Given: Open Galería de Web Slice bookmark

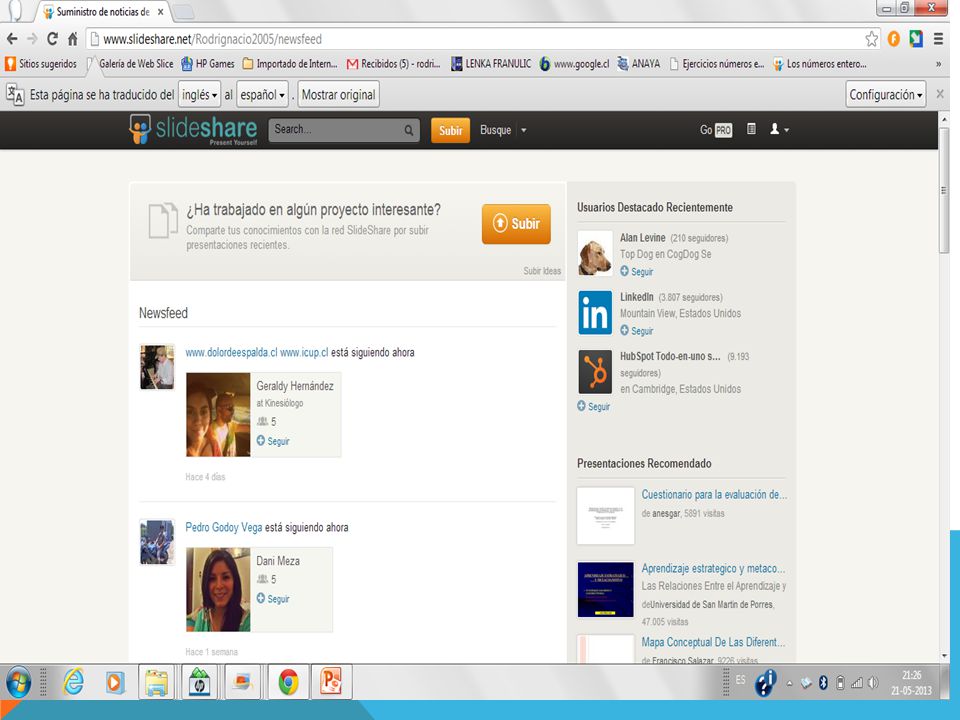Looking at the screenshot, I should [130, 64].
